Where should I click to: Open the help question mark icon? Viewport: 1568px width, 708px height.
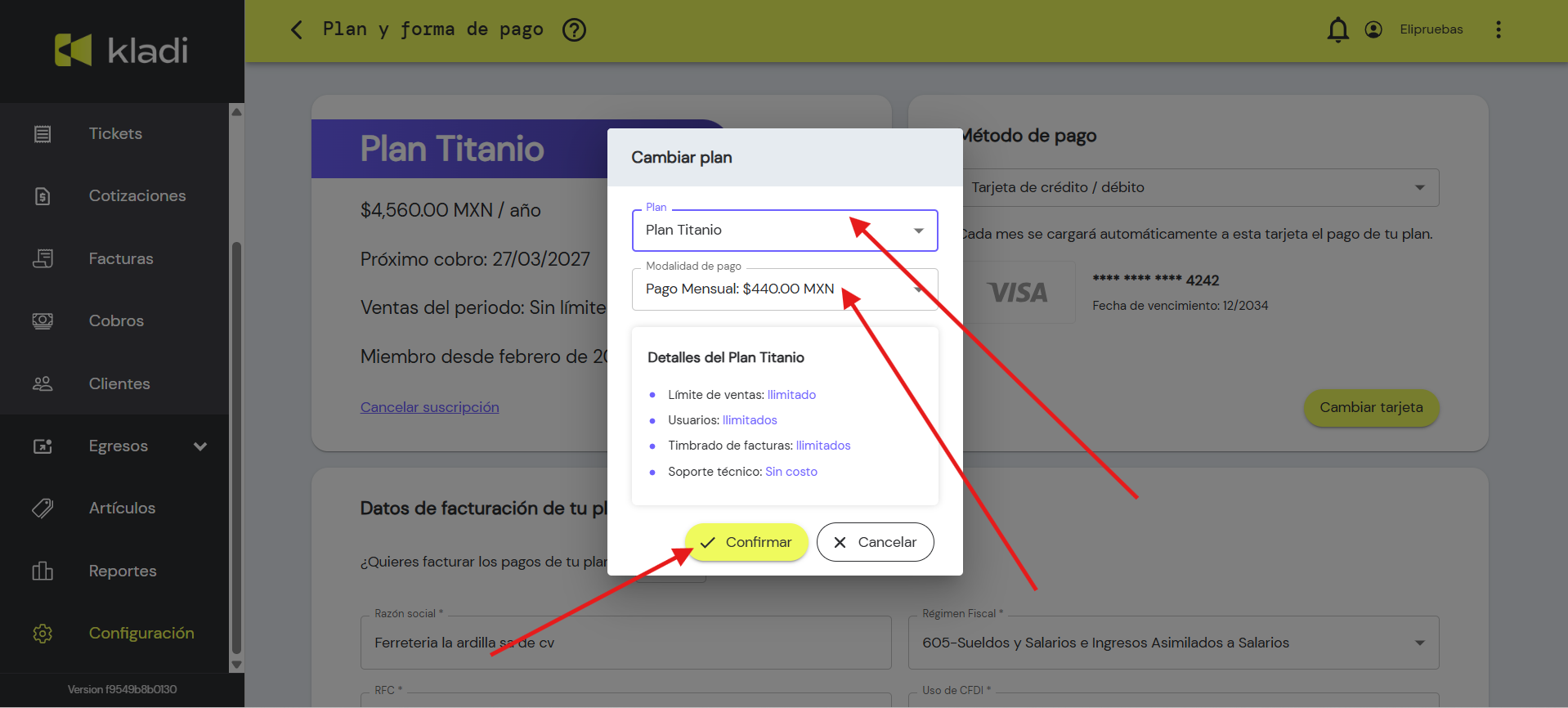click(x=575, y=30)
